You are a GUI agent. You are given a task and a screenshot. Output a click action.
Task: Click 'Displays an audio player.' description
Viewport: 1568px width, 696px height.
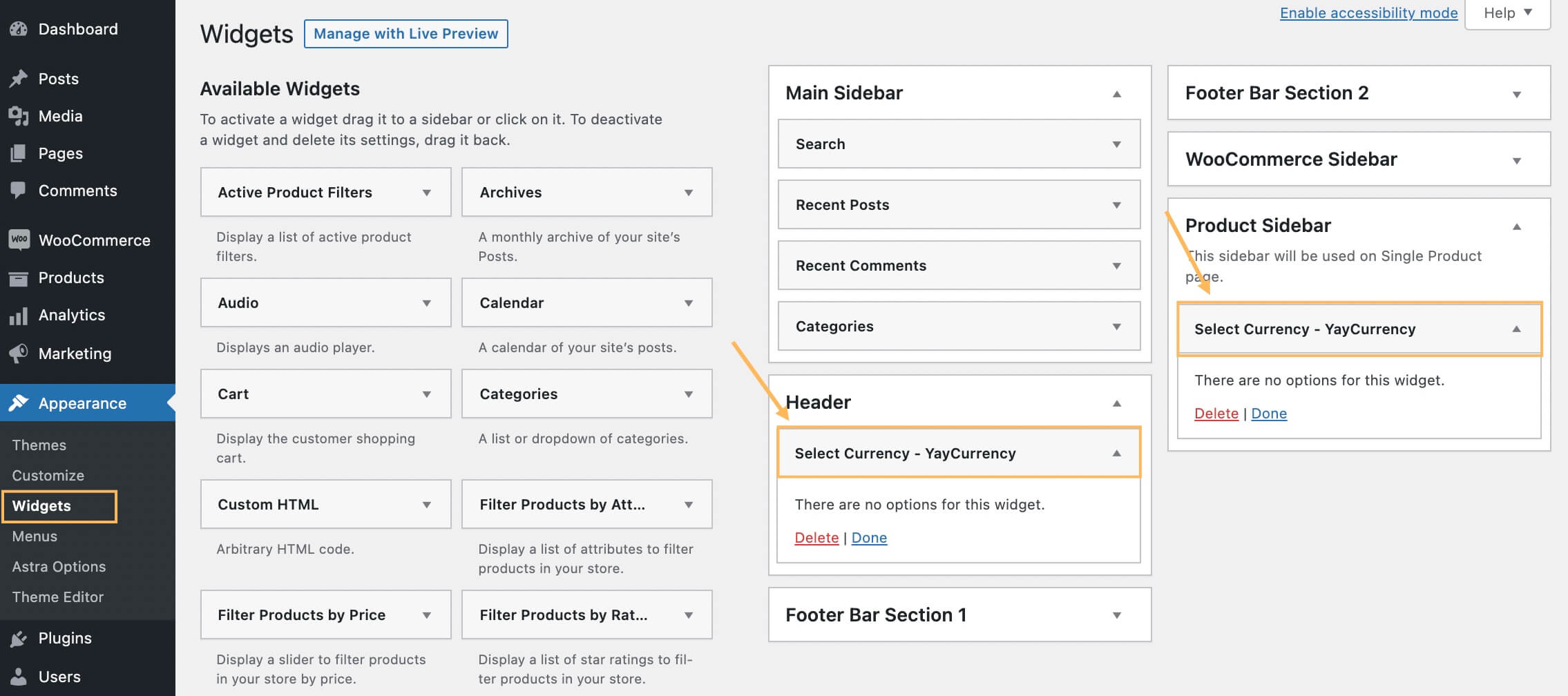coord(296,347)
